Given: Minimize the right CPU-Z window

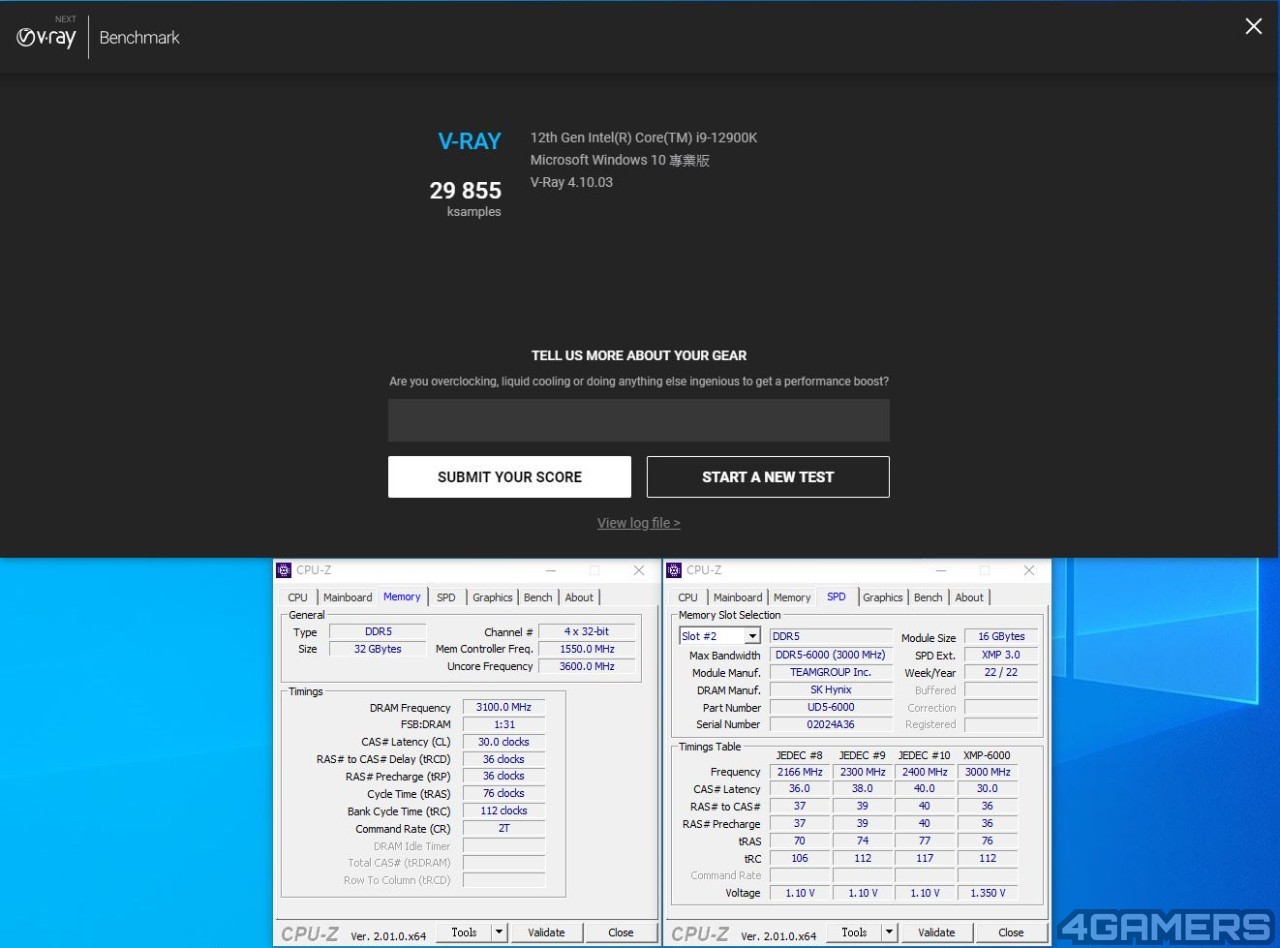Looking at the screenshot, I should pyautogui.click(x=940, y=570).
